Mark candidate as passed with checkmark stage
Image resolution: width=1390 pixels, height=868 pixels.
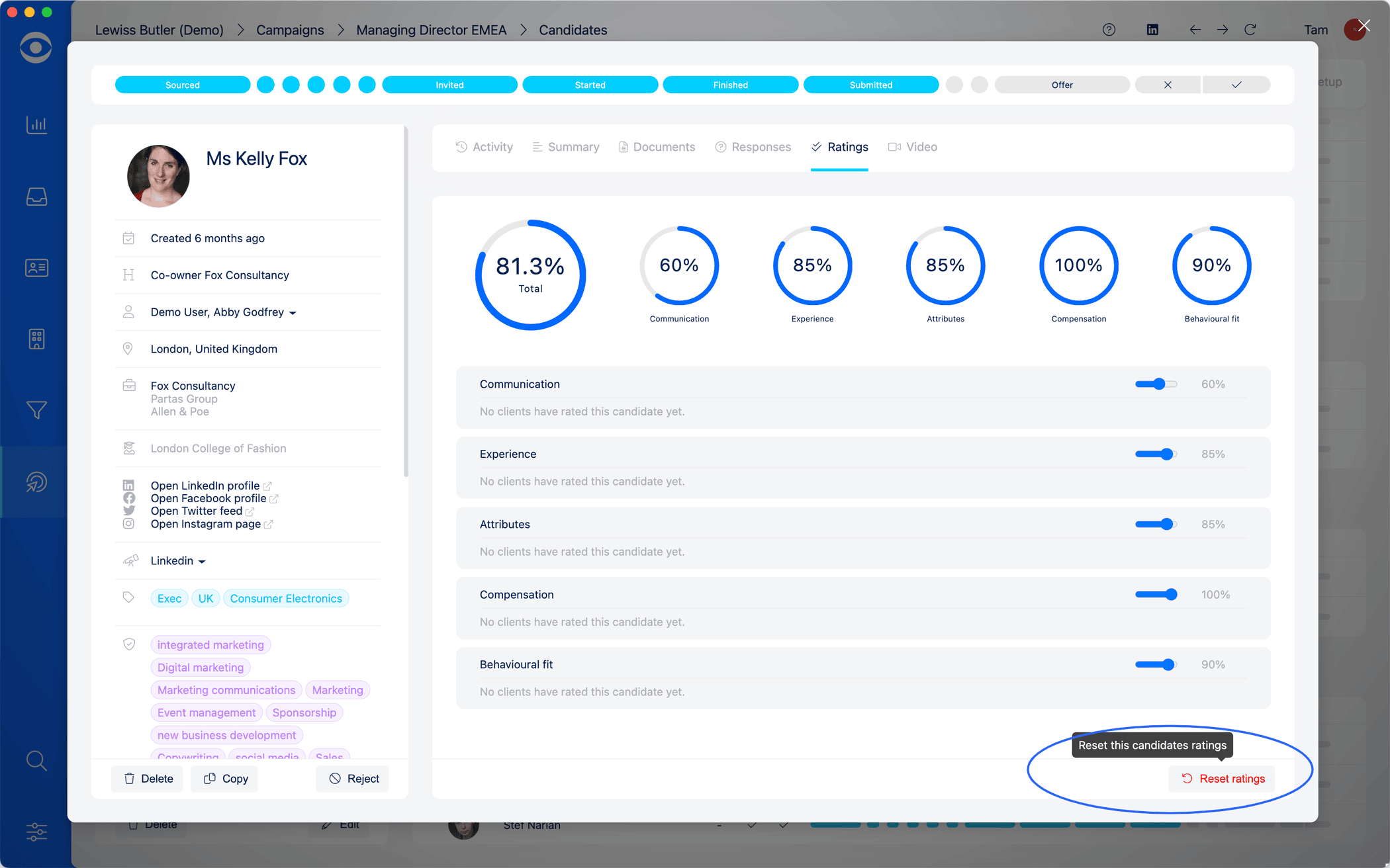[x=1236, y=85]
